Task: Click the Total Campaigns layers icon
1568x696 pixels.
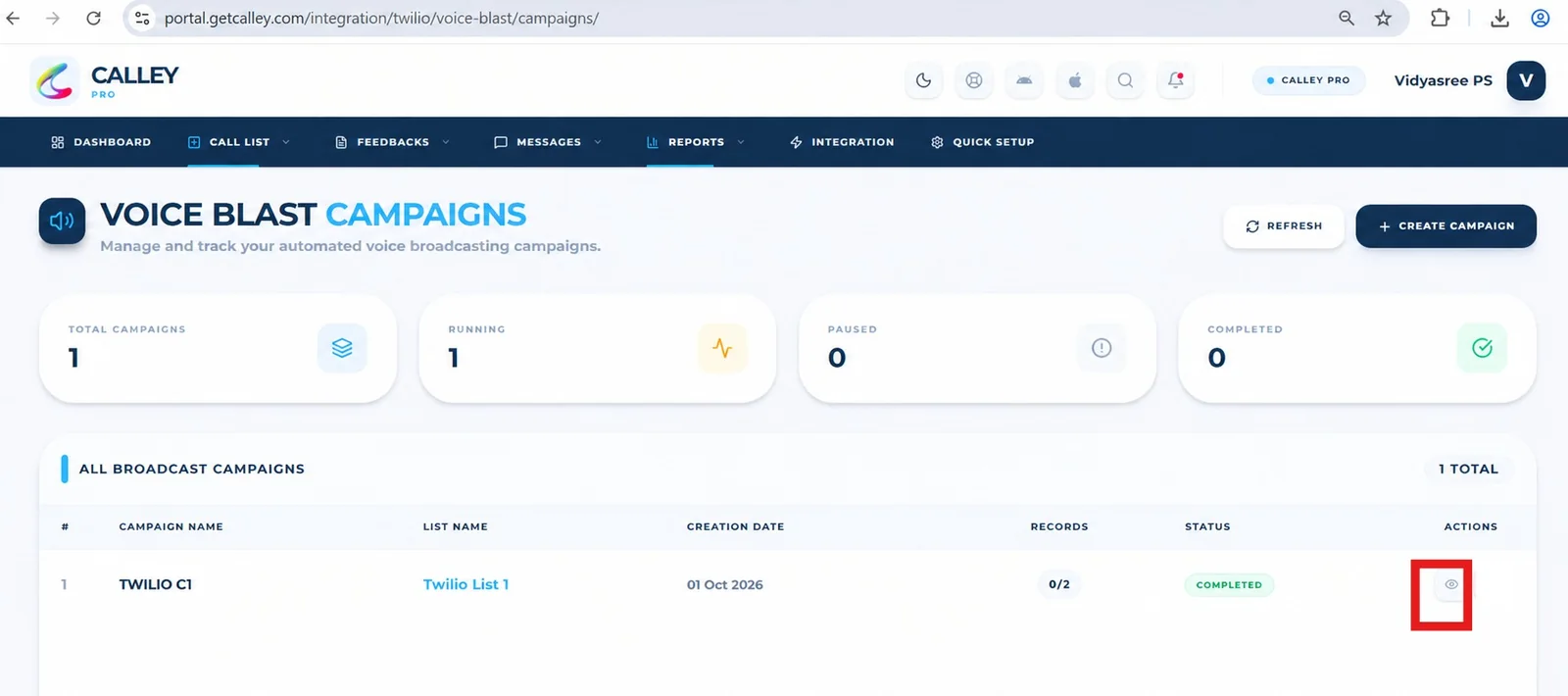Action: click(342, 348)
